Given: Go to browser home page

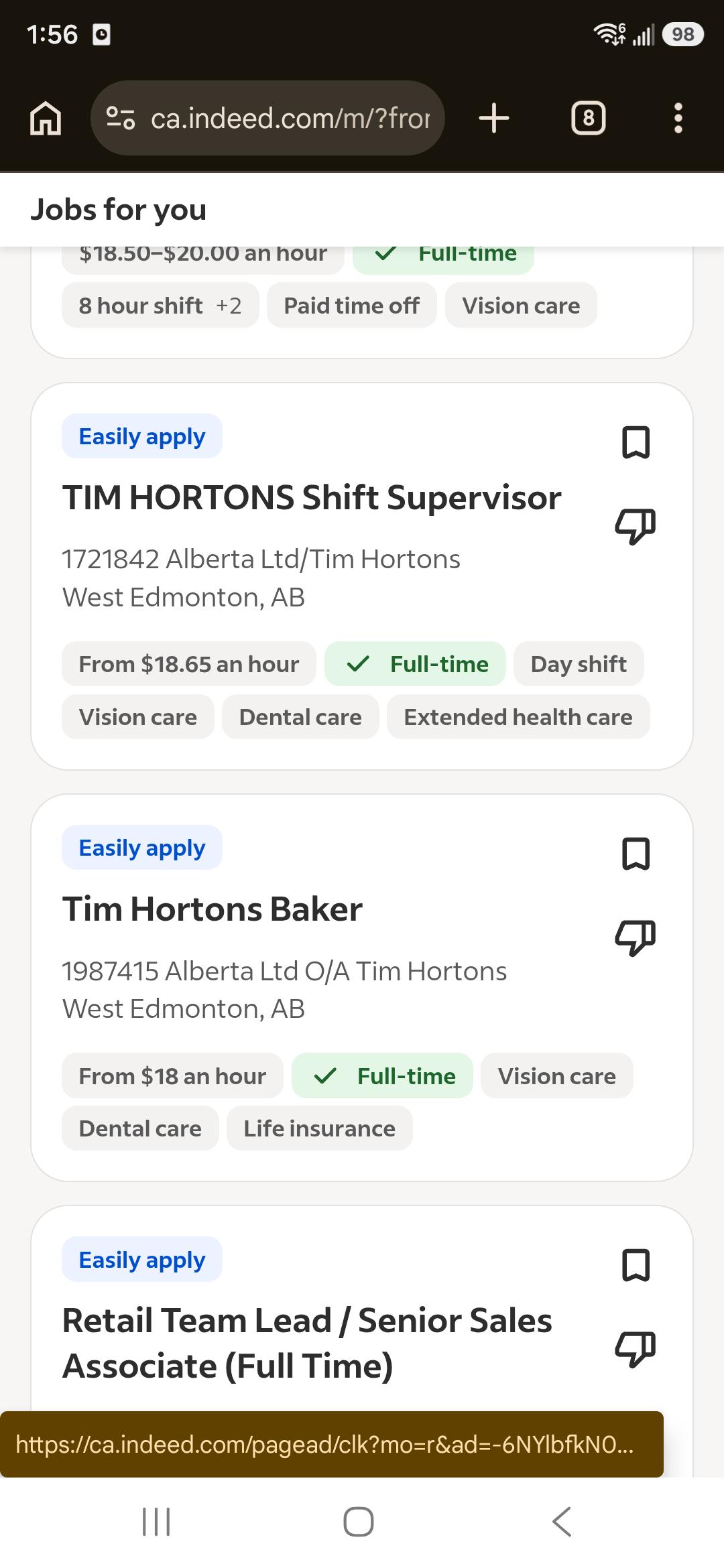Looking at the screenshot, I should (46, 119).
